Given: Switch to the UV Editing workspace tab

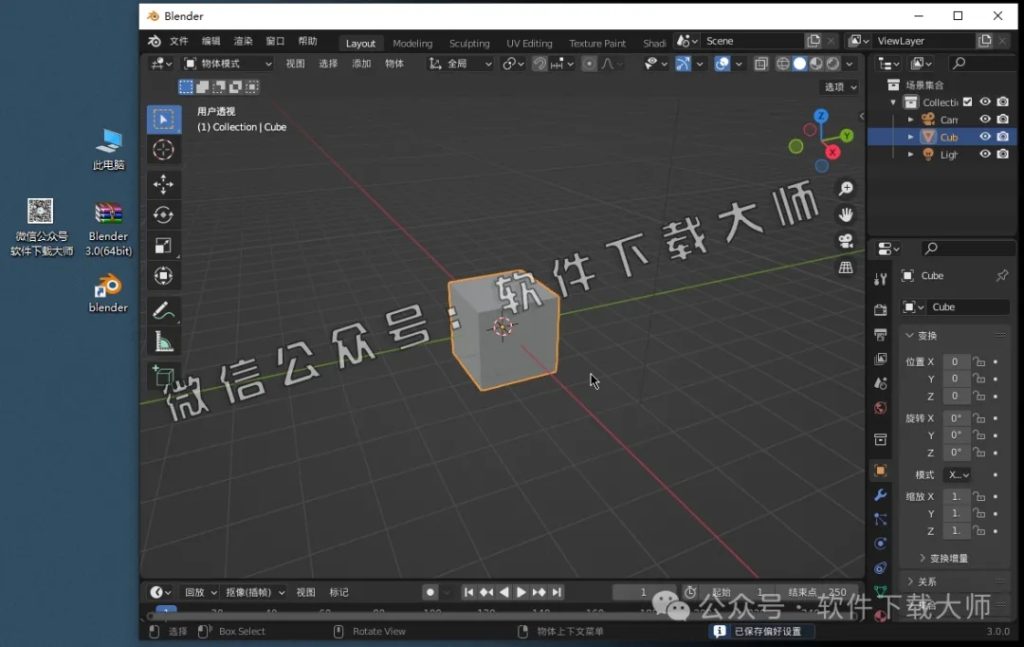Looking at the screenshot, I should point(529,43).
